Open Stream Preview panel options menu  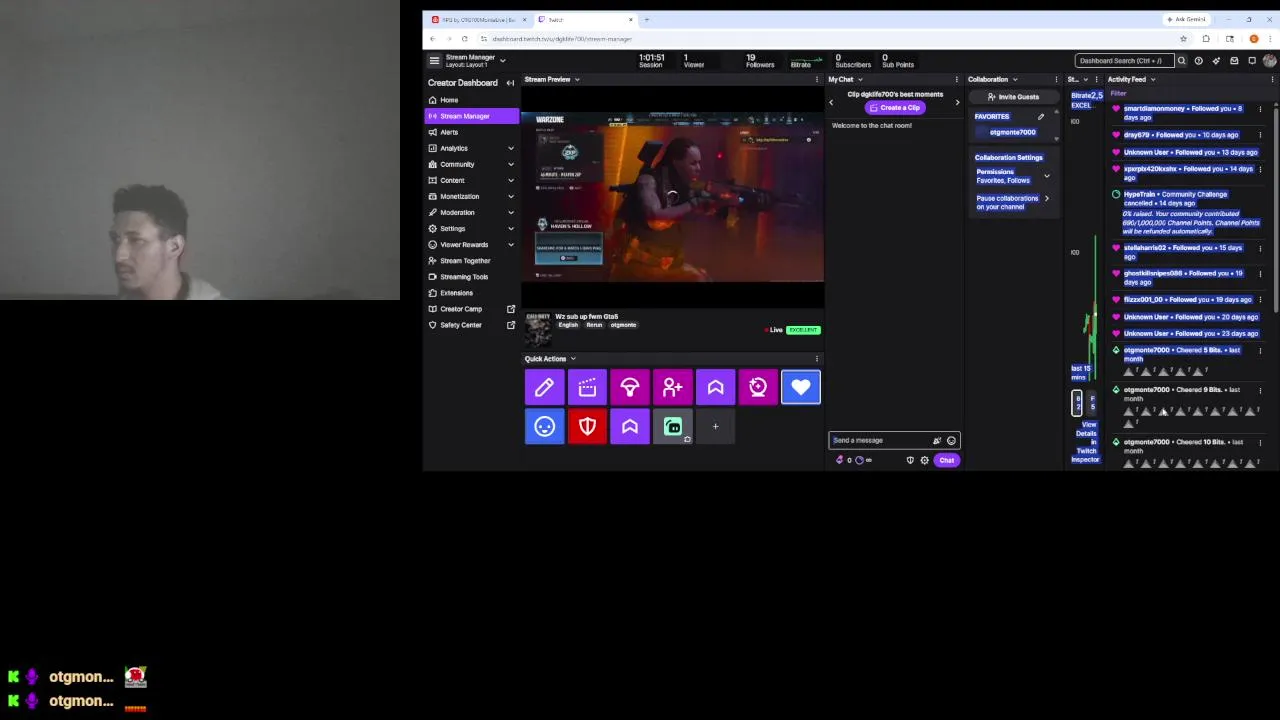(x=817, y=79)
